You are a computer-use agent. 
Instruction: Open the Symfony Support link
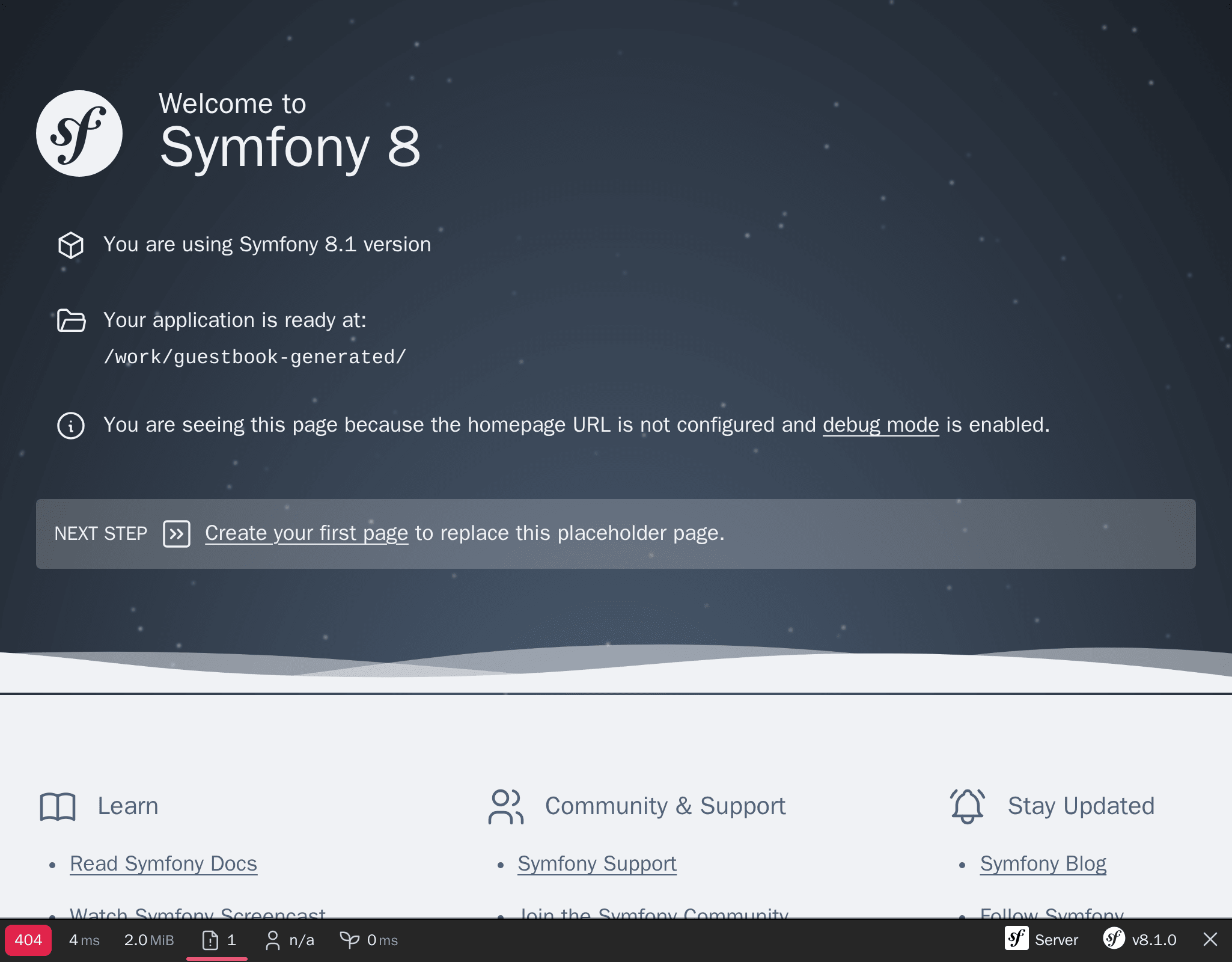coord(597,864)
